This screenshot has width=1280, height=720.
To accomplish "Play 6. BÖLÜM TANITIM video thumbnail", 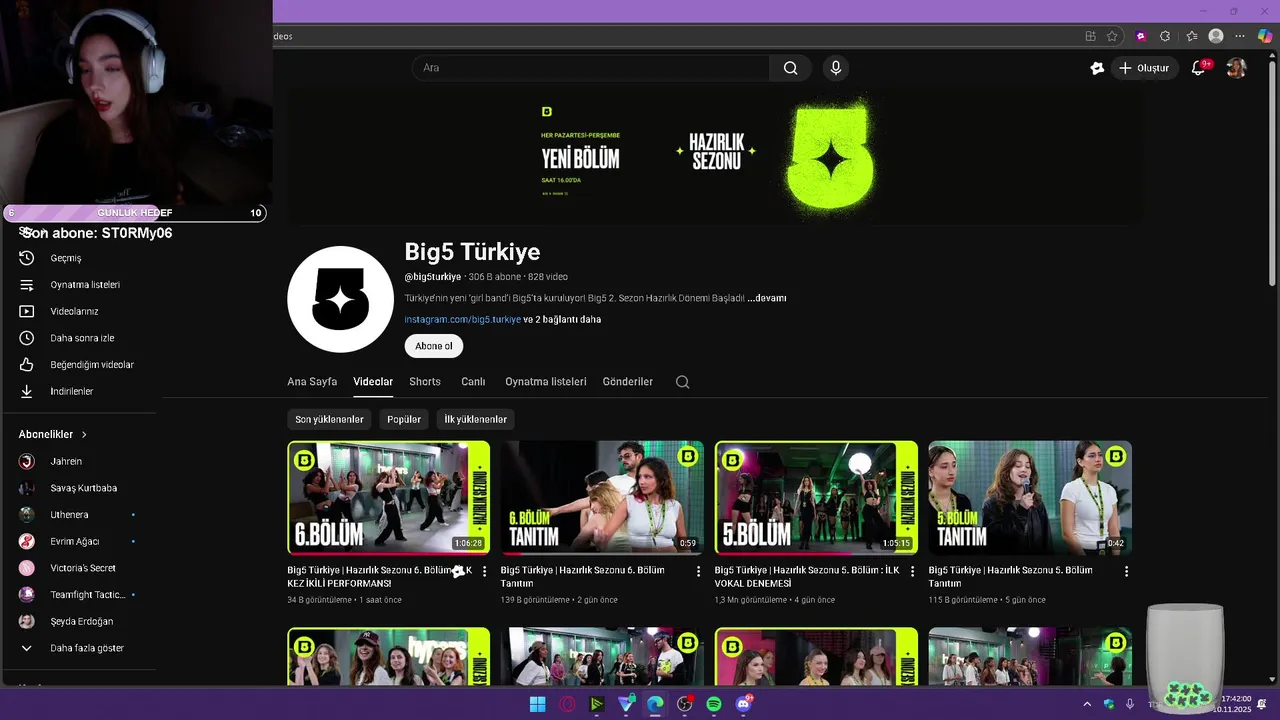I will tap(602, 498).
